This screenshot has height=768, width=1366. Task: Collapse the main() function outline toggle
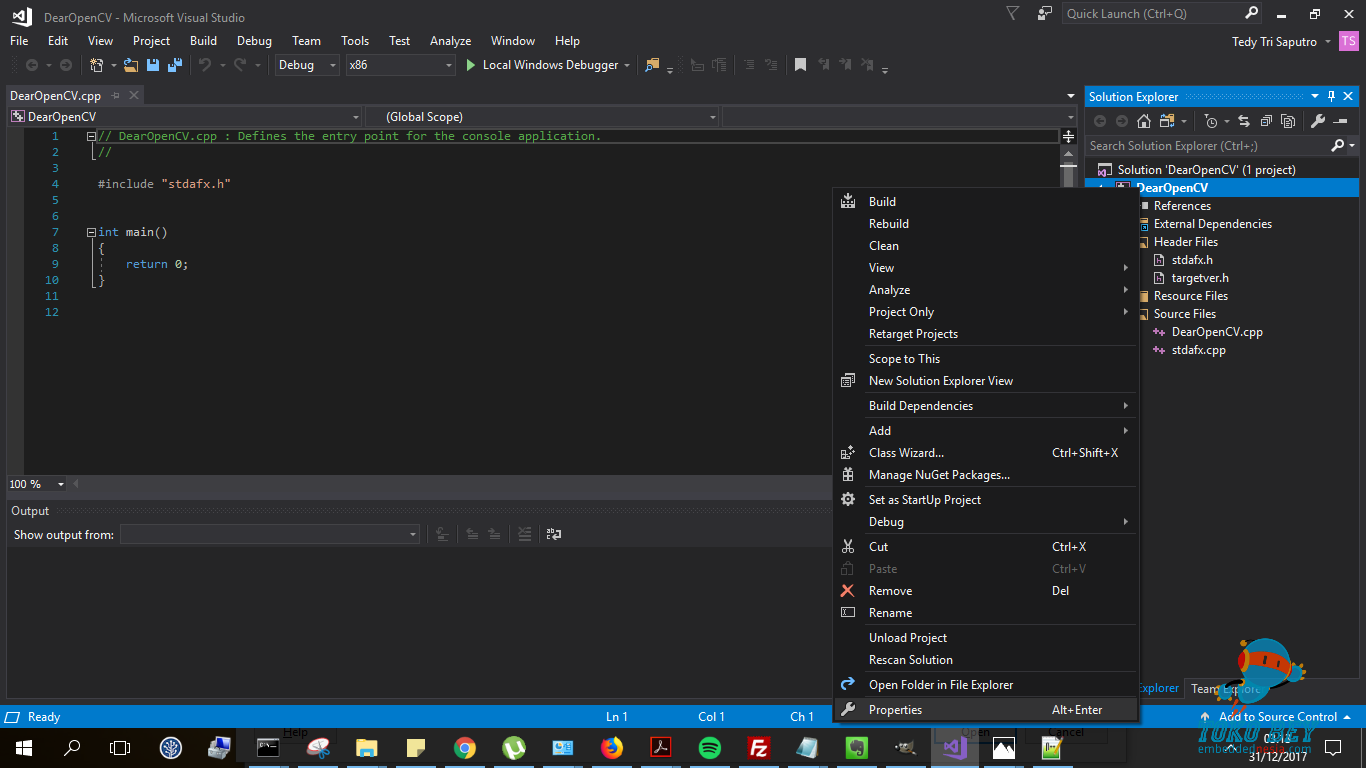tap(91, 232)
